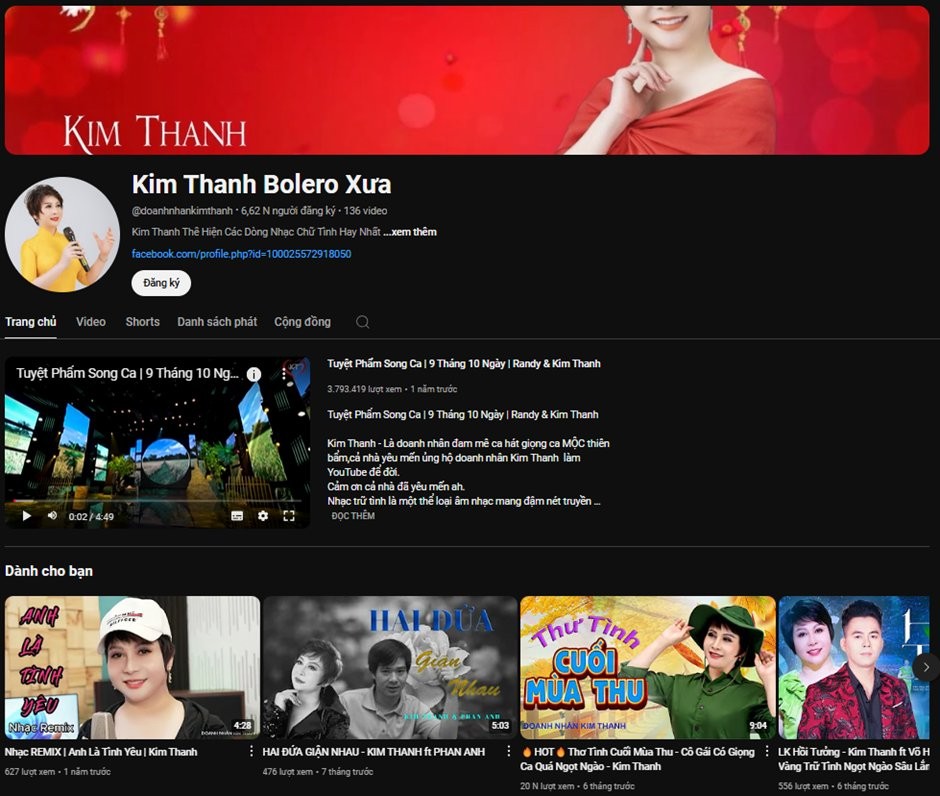Image resolution: width=940 pixels, height=796 pixels.
Task: Click 20 N lượt xem under Thư Tình video
Action: click(x=547, y=786)
